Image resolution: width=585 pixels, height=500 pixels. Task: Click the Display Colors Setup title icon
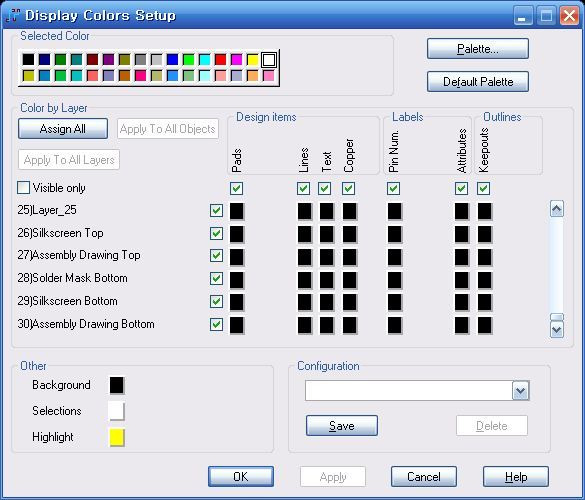[13, 15]
